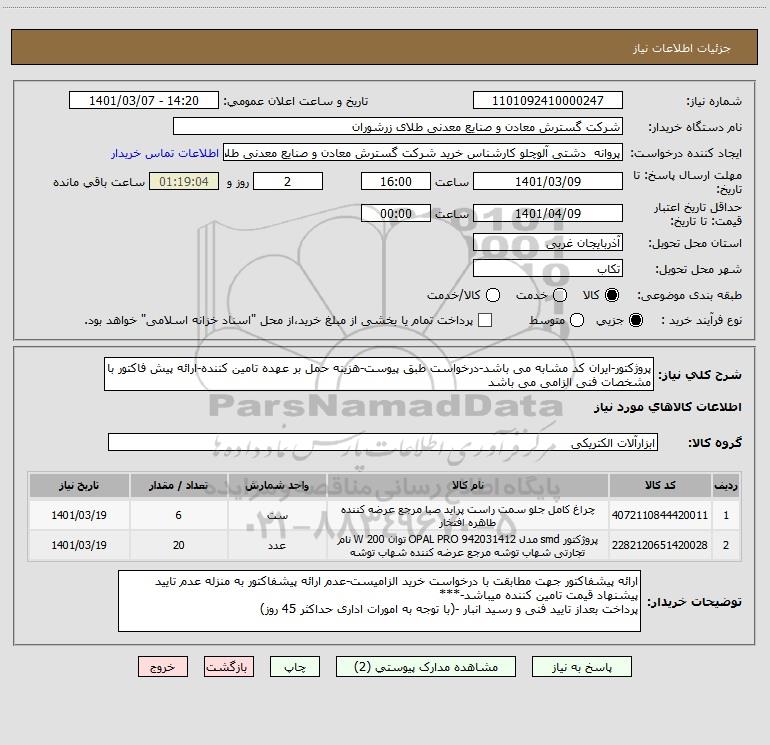
Task: Click the quantity cell 6
Action: [179, 515]
